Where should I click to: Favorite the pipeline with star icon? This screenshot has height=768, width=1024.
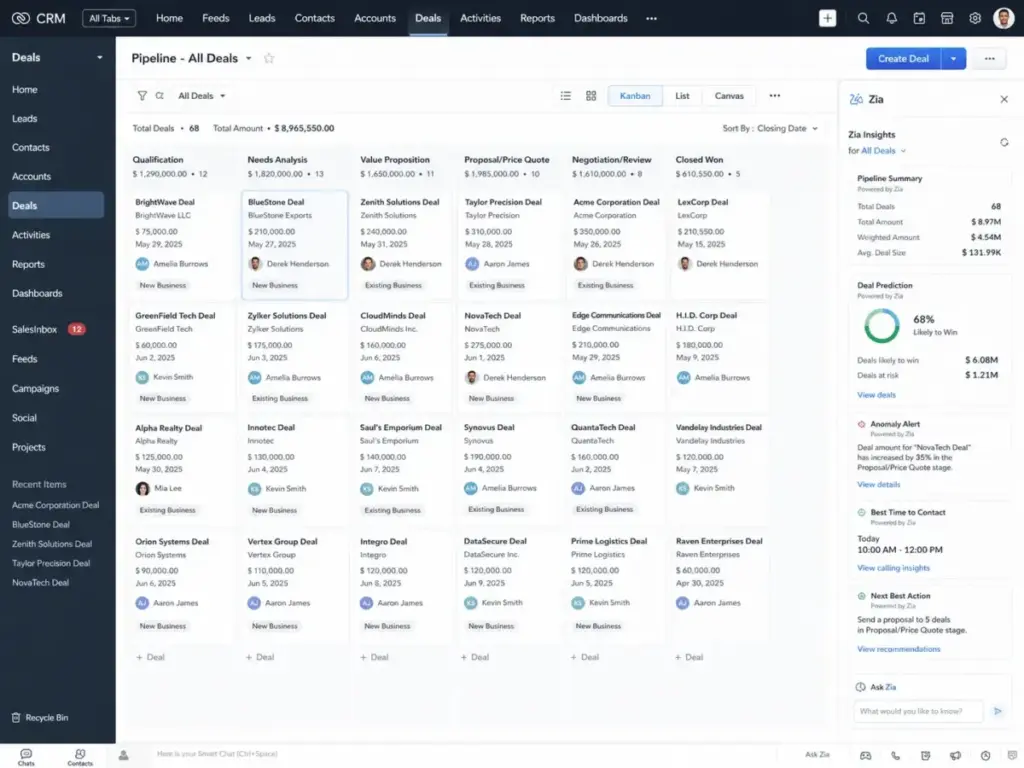tap(268, 58)
